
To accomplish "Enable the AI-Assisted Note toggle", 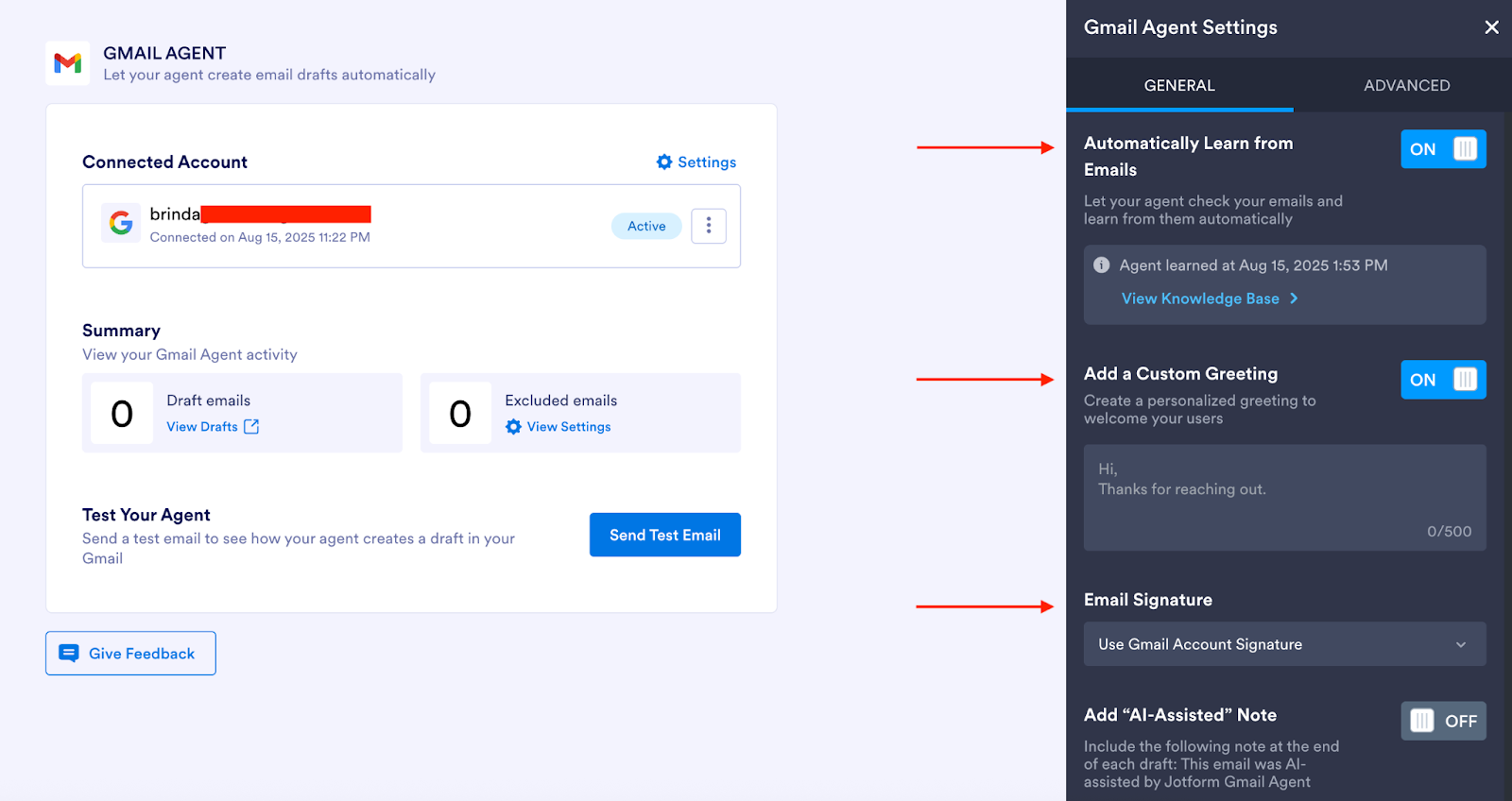I will [1443, 721].
